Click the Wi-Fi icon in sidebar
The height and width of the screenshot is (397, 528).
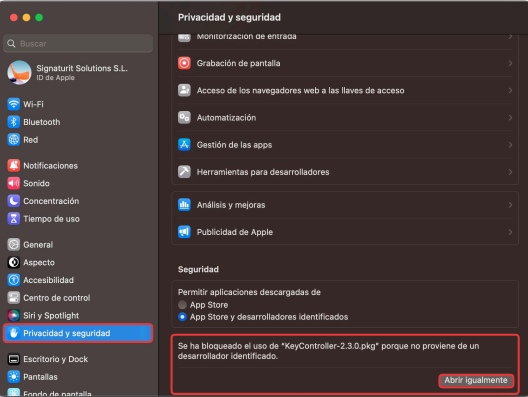pos(13,104)
